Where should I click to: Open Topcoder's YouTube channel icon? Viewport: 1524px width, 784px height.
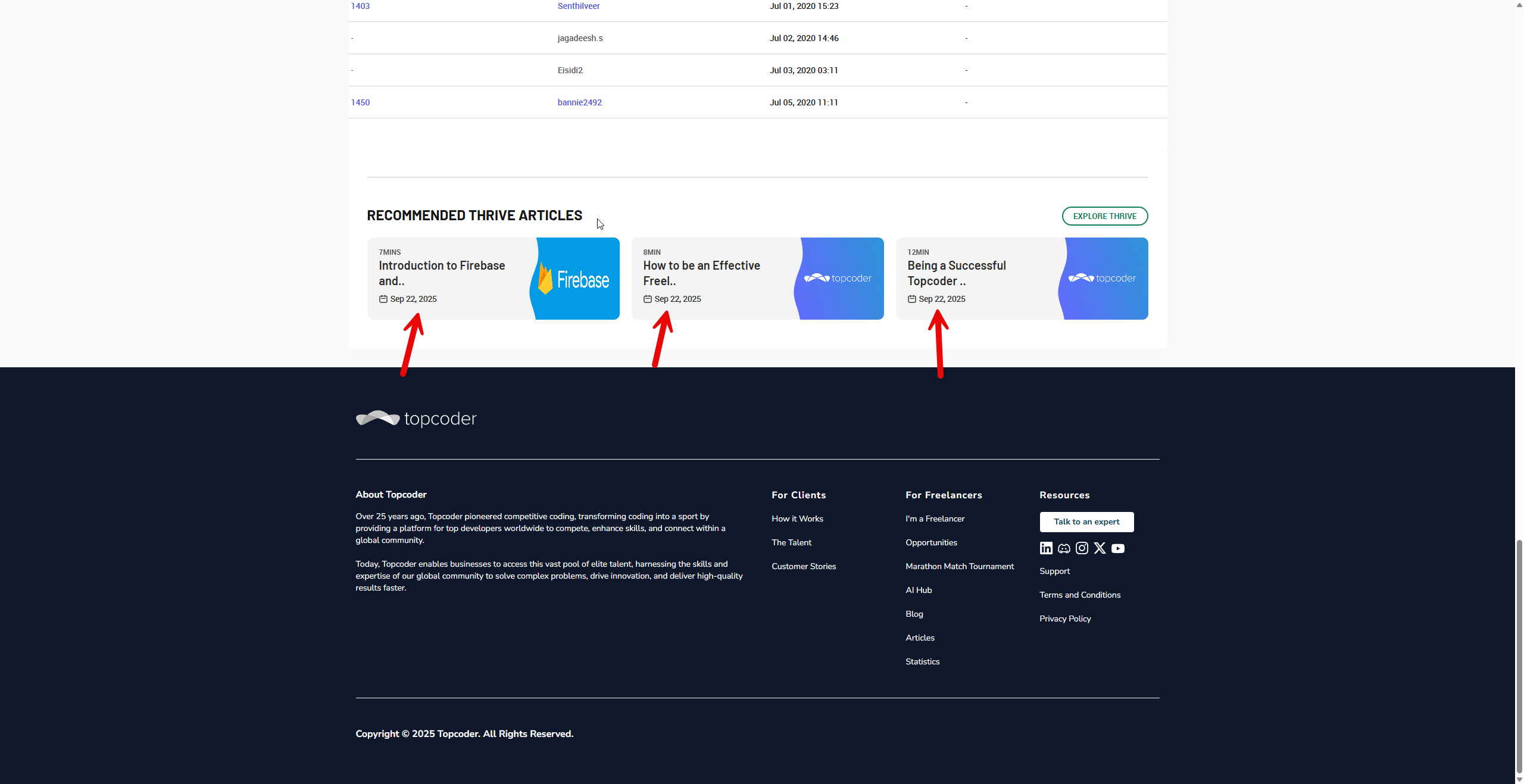1118,548
